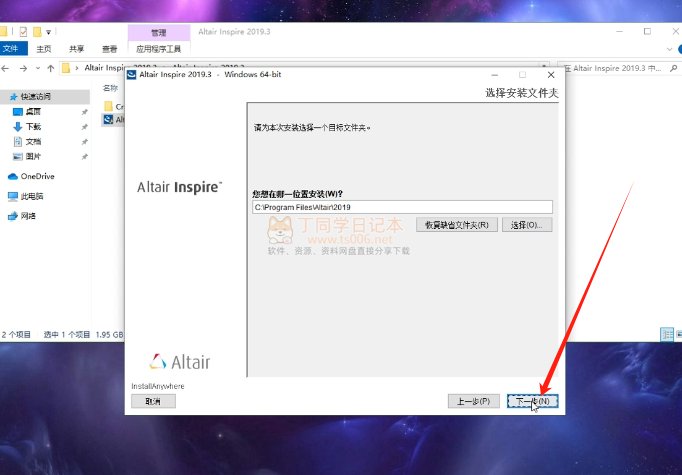Click the Previous (P) button in installer
This screenshot has width=682, height=475.
tap(473, 401)
